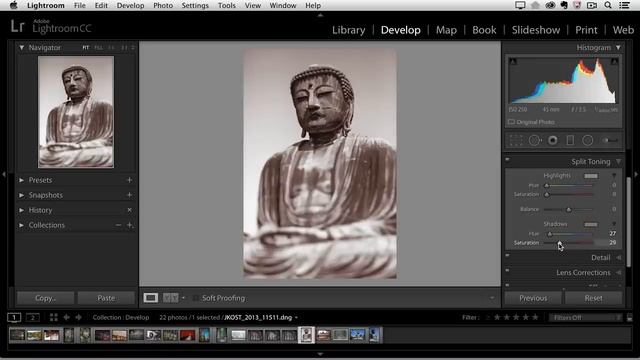The width and height of the screenshot is (640, 360).
Task: Switch to the Slideshow module
Action: click(536, 30)
